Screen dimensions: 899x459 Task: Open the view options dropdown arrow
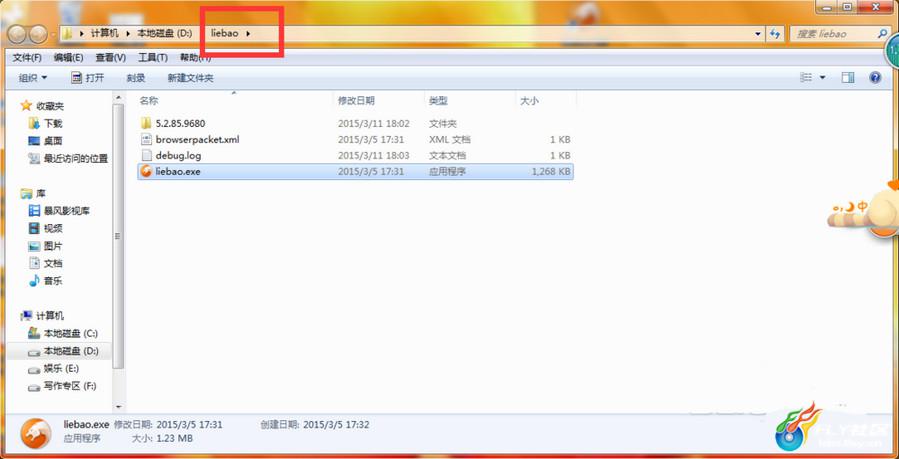point(822,77)
